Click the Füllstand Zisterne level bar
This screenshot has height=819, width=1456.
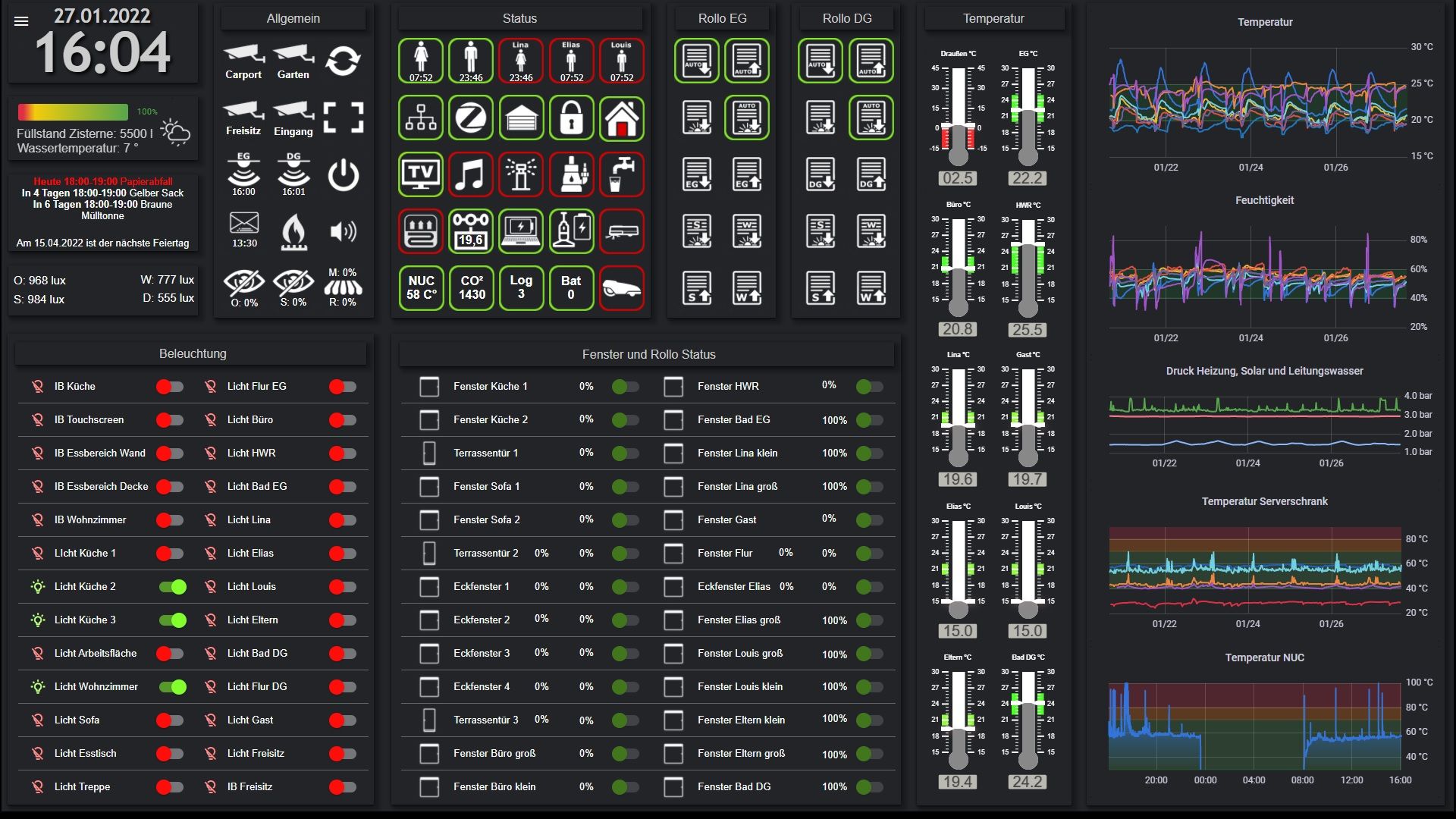coord(73,112)
